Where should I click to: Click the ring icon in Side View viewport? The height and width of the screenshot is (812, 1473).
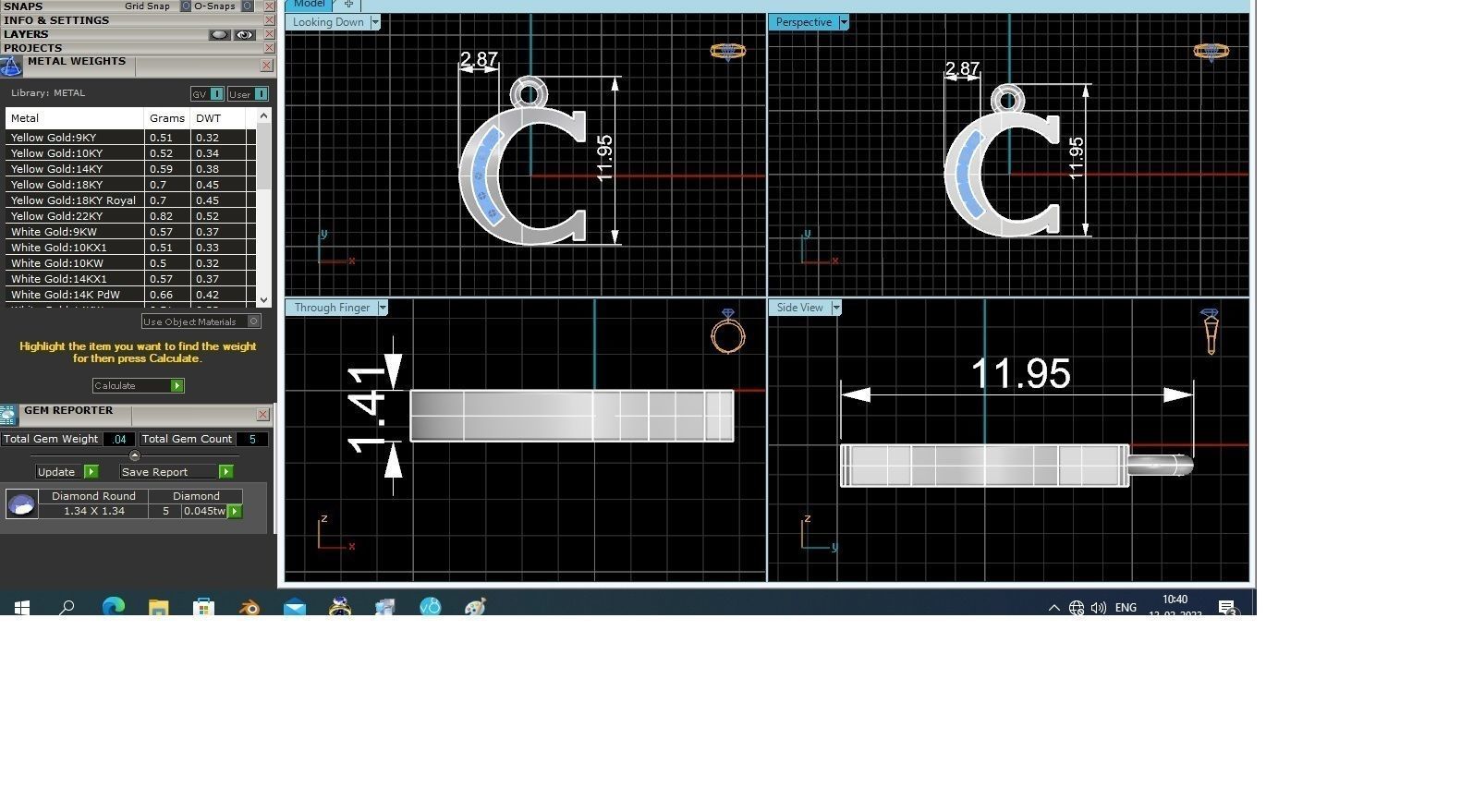pos(1211,331)
